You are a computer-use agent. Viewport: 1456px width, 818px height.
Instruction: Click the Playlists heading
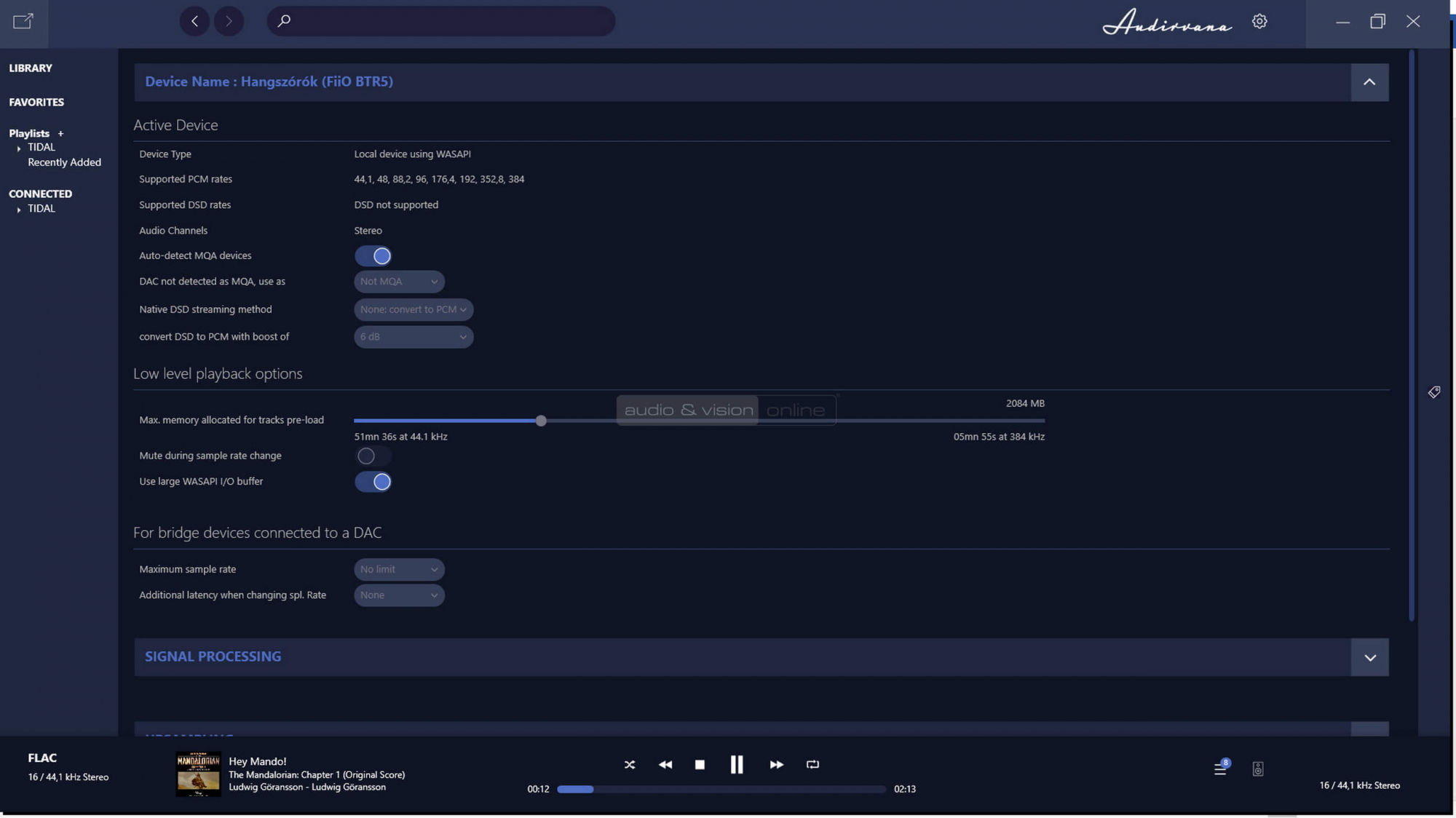pyautogui.click(x=29, y=133)
